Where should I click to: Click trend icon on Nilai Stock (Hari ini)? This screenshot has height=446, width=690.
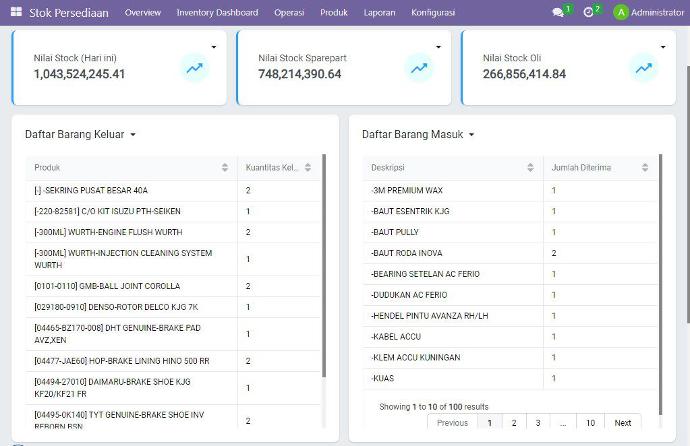194,68
